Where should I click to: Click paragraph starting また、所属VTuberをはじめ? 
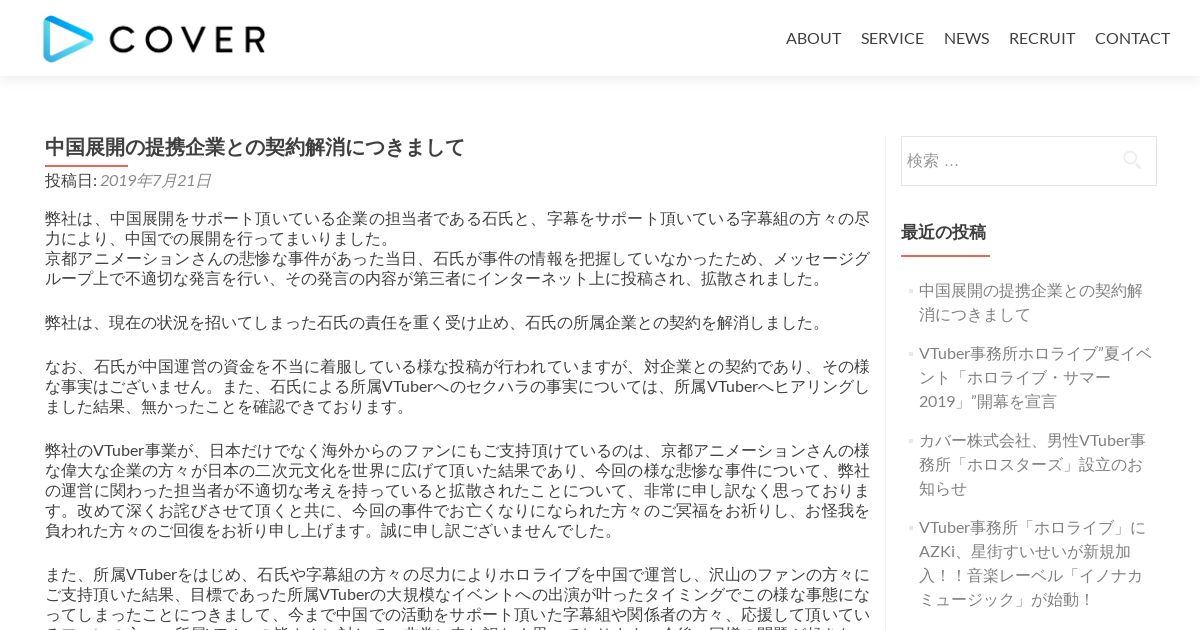tap(457, 597)
